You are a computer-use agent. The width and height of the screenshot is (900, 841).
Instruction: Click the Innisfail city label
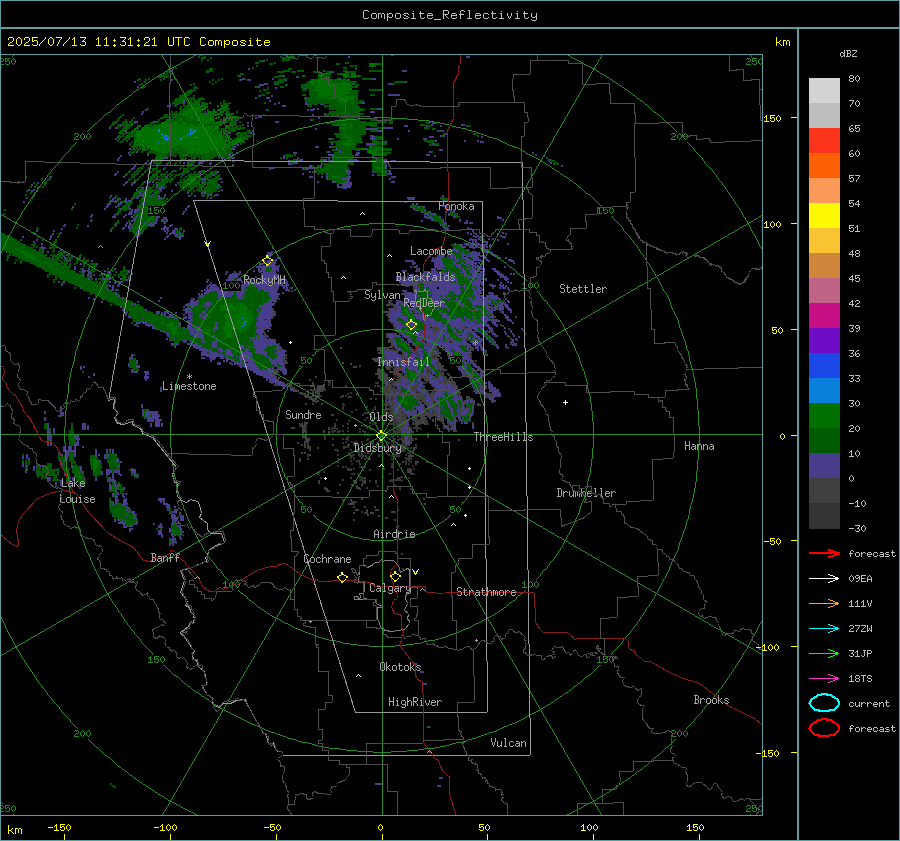[403, 362]
